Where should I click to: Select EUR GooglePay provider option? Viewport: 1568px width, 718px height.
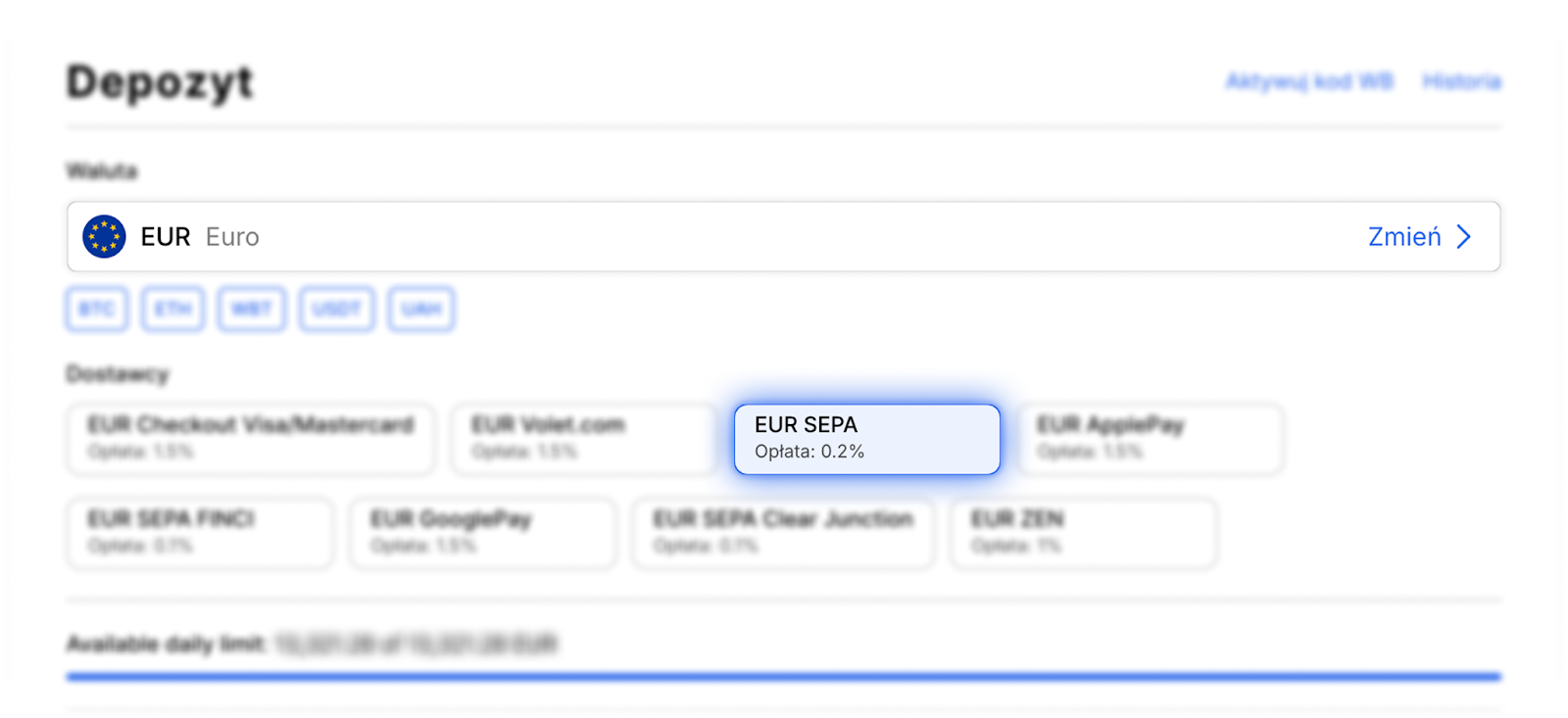tap(483, 533)
